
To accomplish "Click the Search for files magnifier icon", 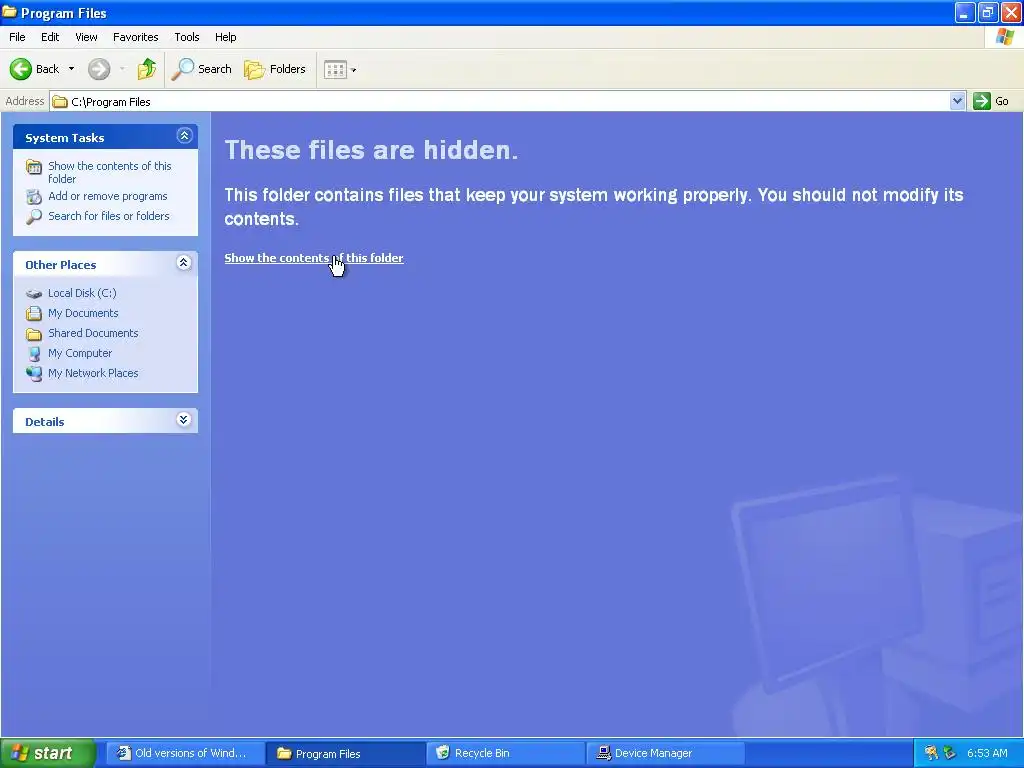I will 34,216.
